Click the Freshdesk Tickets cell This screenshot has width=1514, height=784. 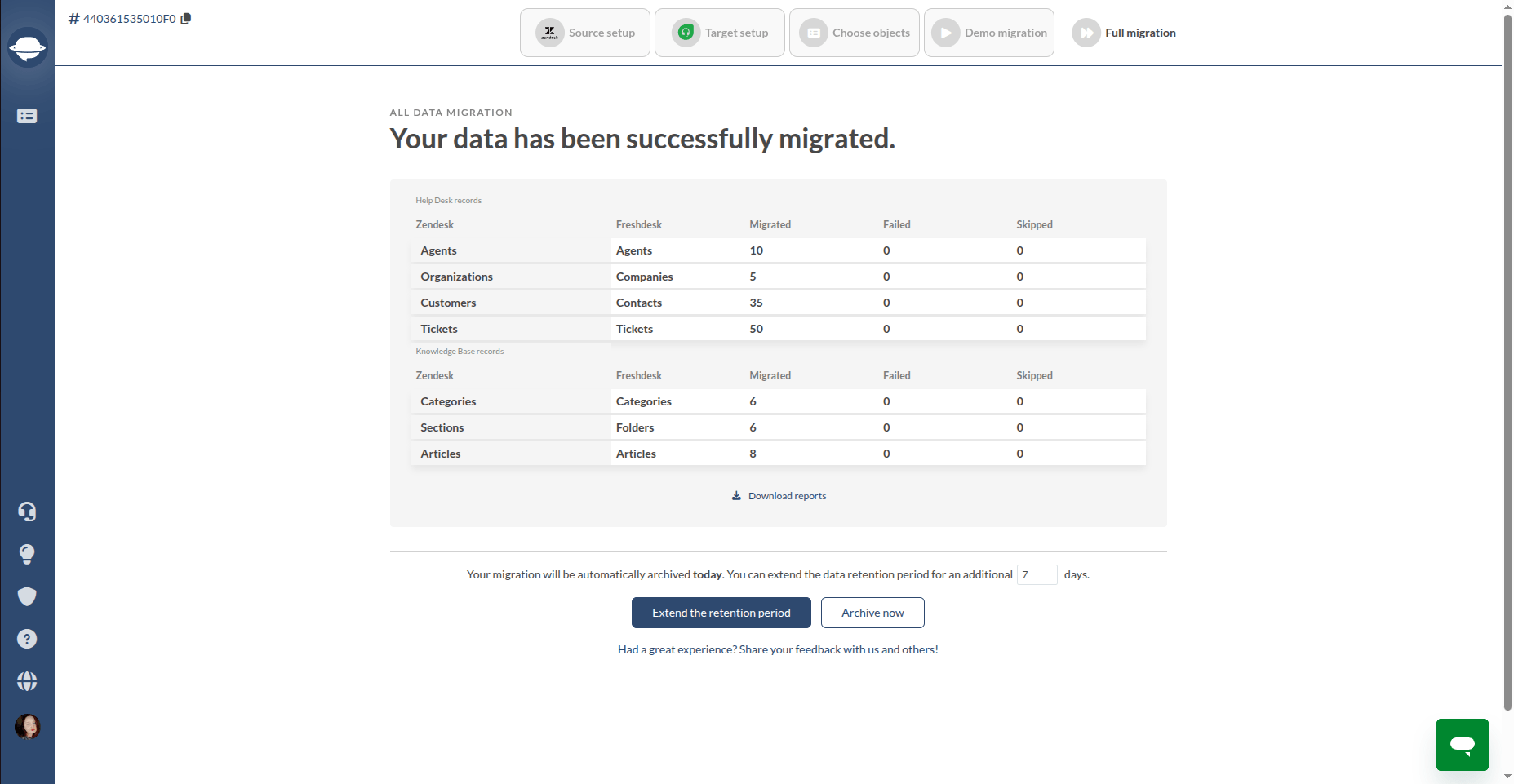(634, 329)
